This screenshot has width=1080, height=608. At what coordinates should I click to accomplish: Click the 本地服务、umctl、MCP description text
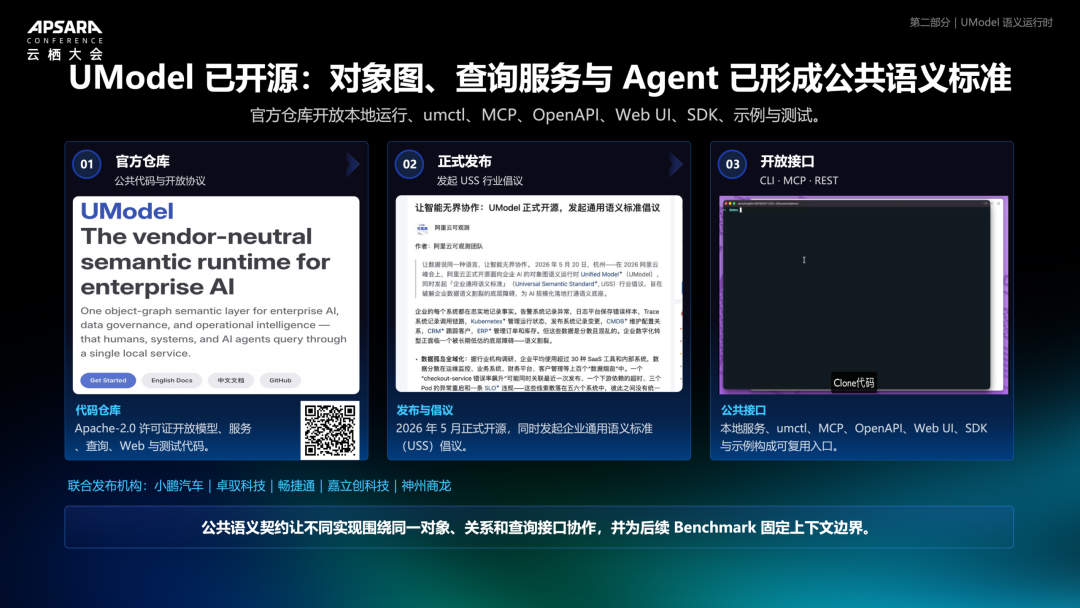pyautogui.click(x=854, y=437)
